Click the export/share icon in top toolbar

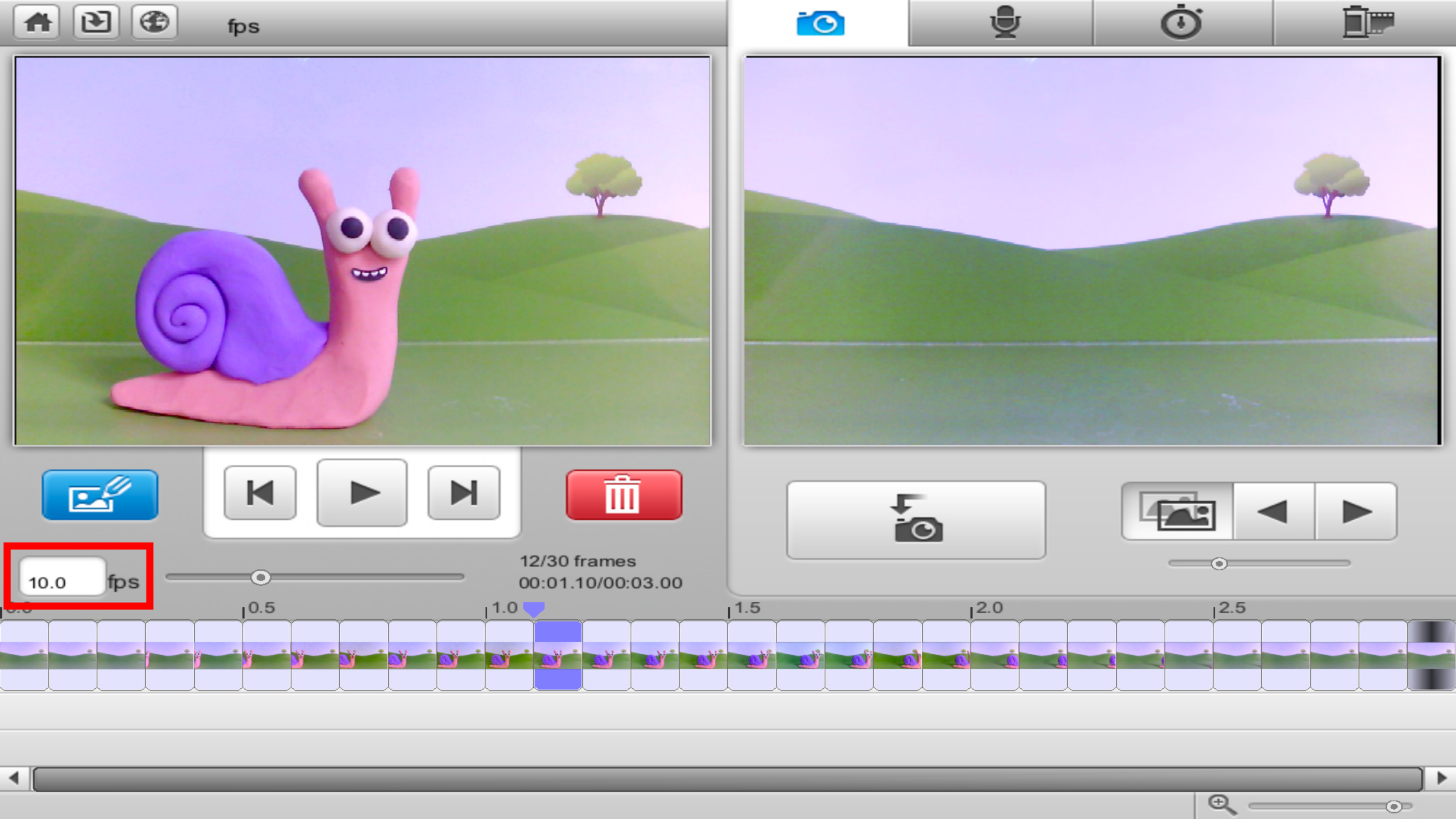point(95,22)
